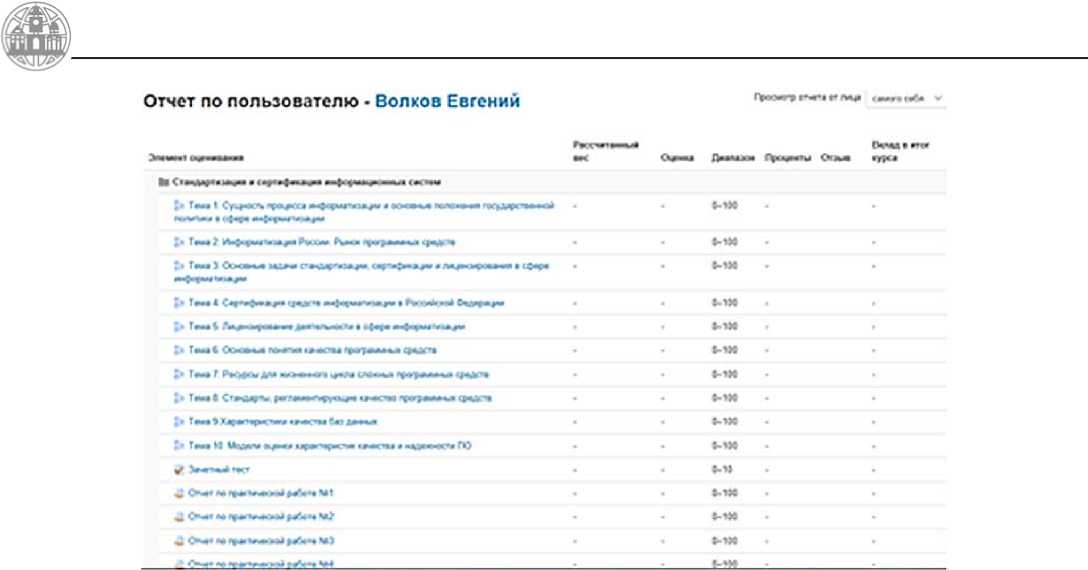Click the Рассчитанный вес column header
The width and height of the screenshot is (1088, 570).
(x=605, y=151)
